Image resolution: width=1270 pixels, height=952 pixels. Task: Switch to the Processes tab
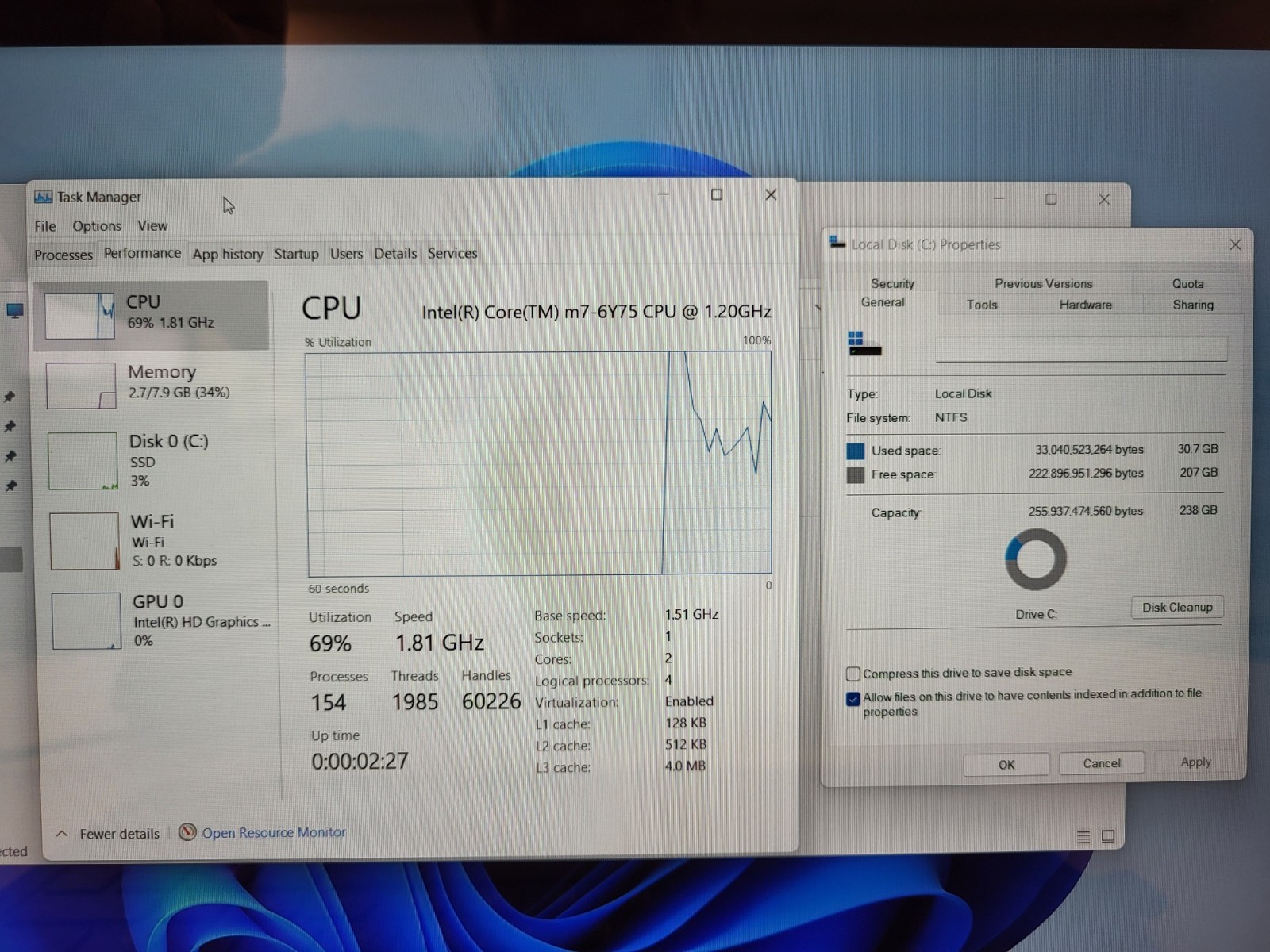(x=63, y=255)
